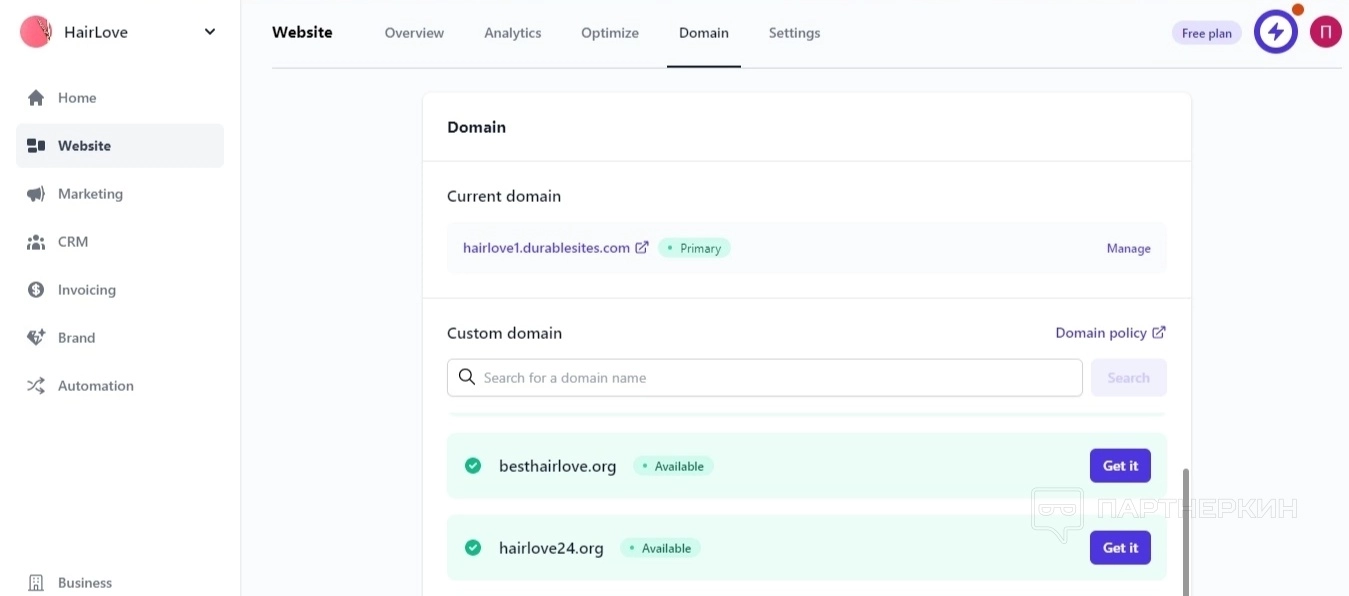The height and width of the screenshot is (596, 1349).
Task: Get the besthairlove.org domain
Action: pos(1119,466)
